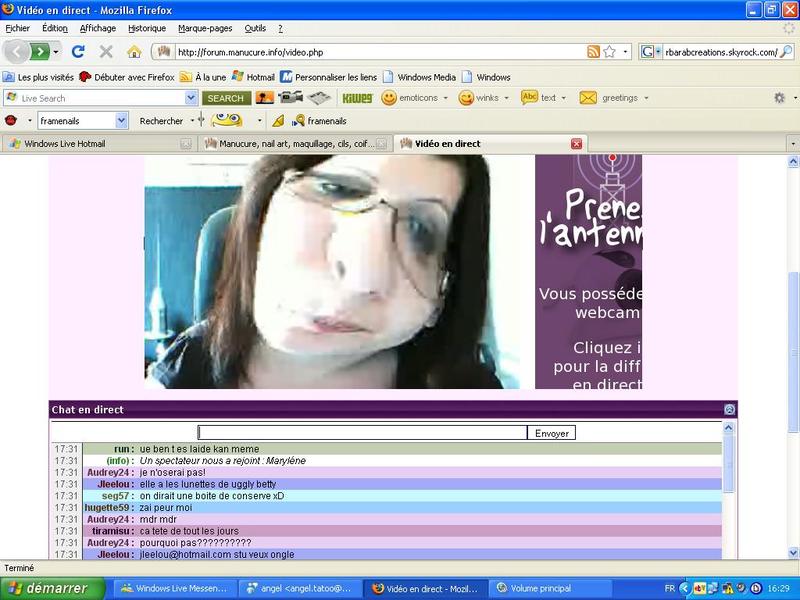Open the Historique menu
Viewport: 800px width, 600px height.
[x=147, y=28]
